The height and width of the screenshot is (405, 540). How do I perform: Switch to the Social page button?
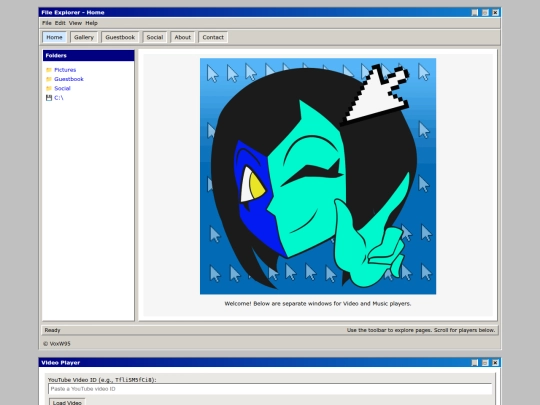155,37
